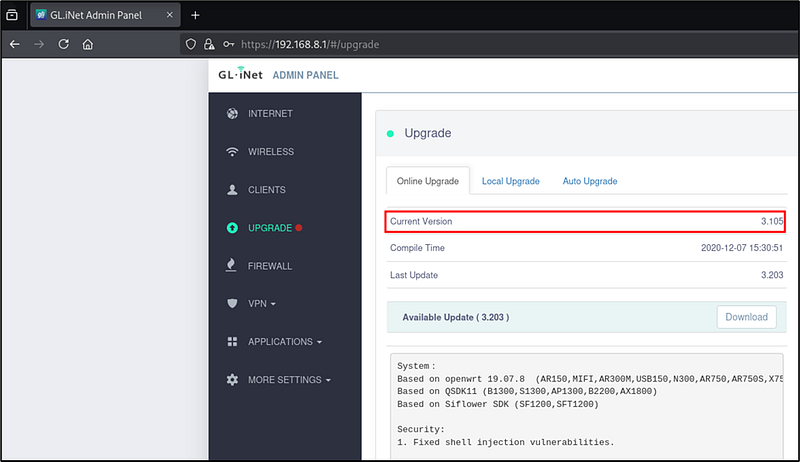The height and width of the screenshot is (462, 800).
Task: Click the 'Based on openwrt 19.07.8' line
Action: pyautogui.click(x=590, y=379)
